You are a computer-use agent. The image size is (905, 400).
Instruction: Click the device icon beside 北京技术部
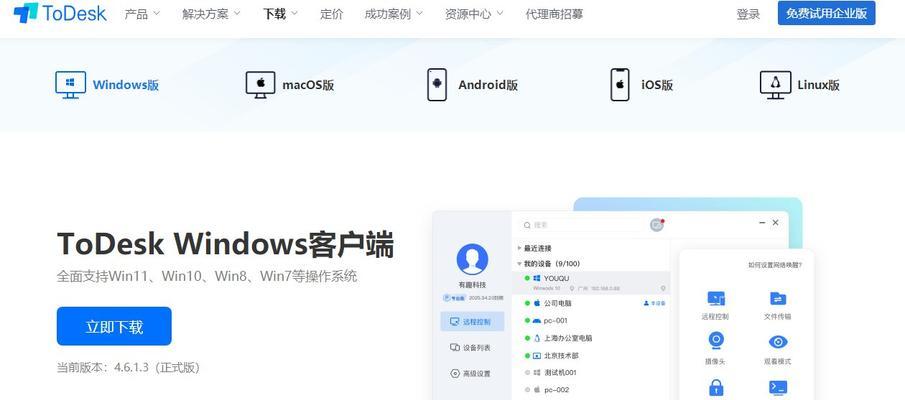[536, 356]
